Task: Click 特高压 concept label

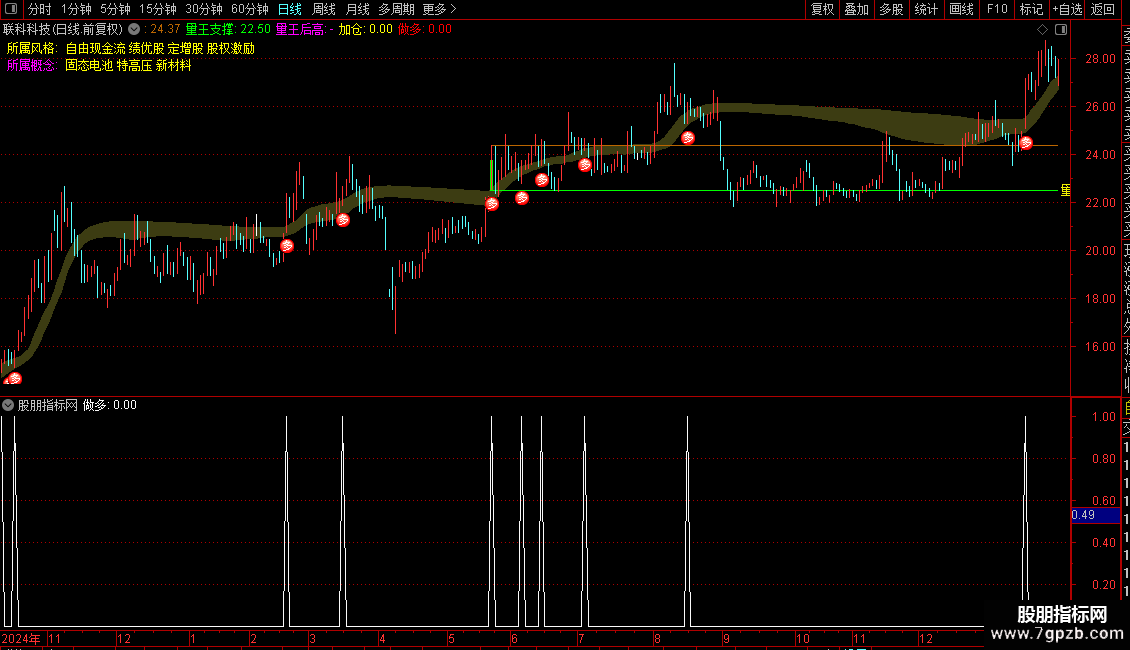Action: click(x=135, y=65)
